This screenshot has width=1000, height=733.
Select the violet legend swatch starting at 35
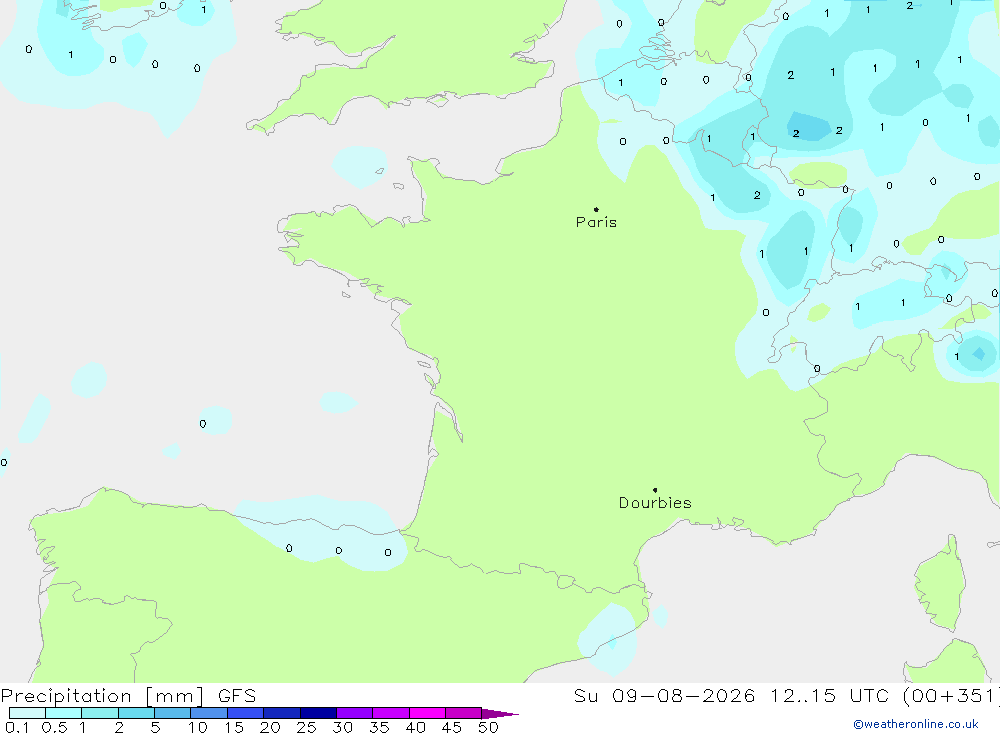pos(391,713)
